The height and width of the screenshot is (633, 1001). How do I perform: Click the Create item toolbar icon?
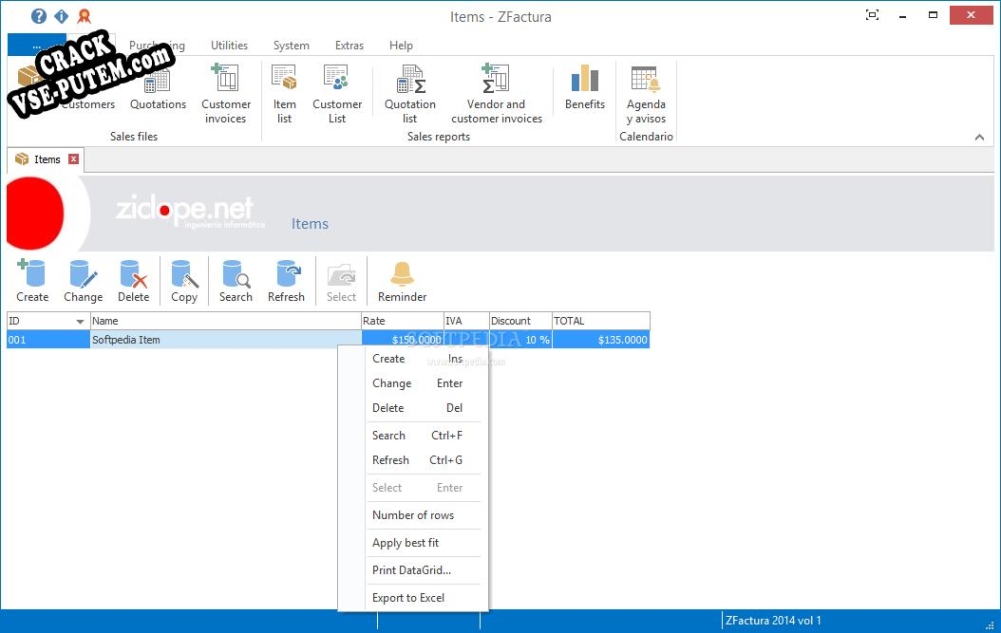(x=32, y=281)
